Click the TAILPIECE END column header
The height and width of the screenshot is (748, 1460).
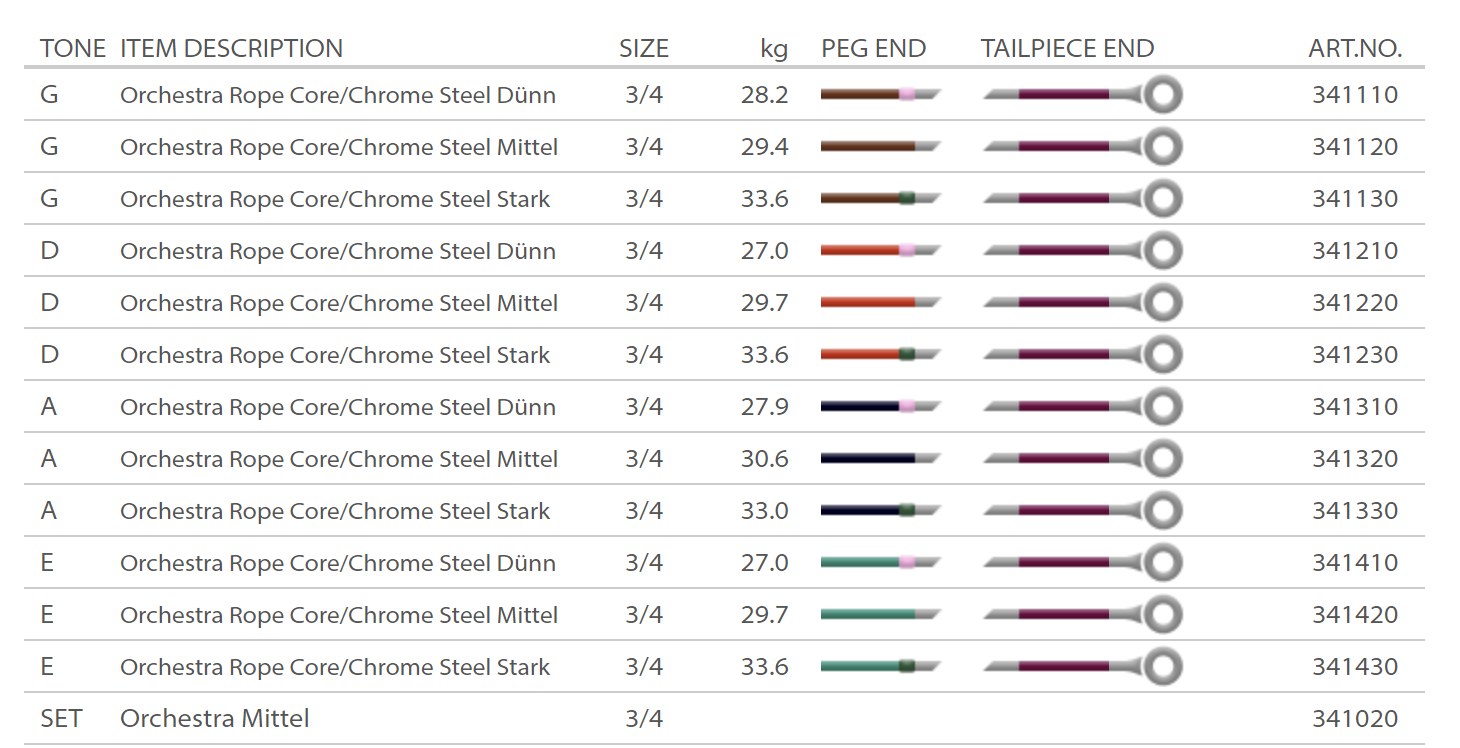pos(1067,48)
